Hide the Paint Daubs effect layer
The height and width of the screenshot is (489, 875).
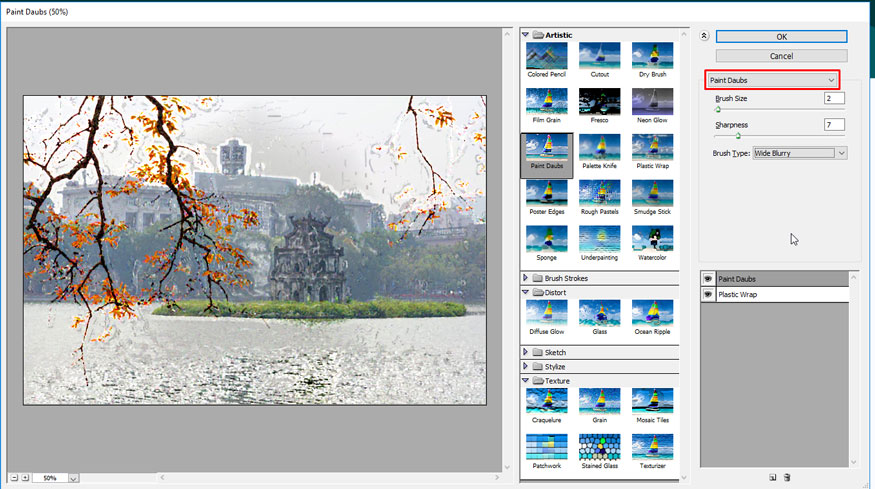(708, 280)
